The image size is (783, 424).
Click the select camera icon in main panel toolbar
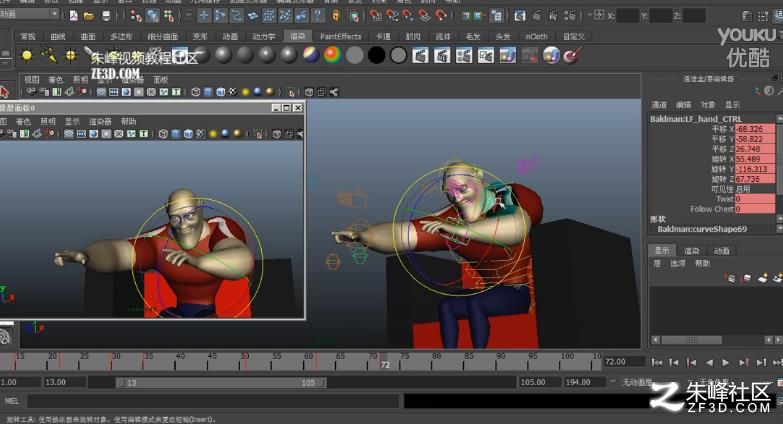click(x=31, y=92)
